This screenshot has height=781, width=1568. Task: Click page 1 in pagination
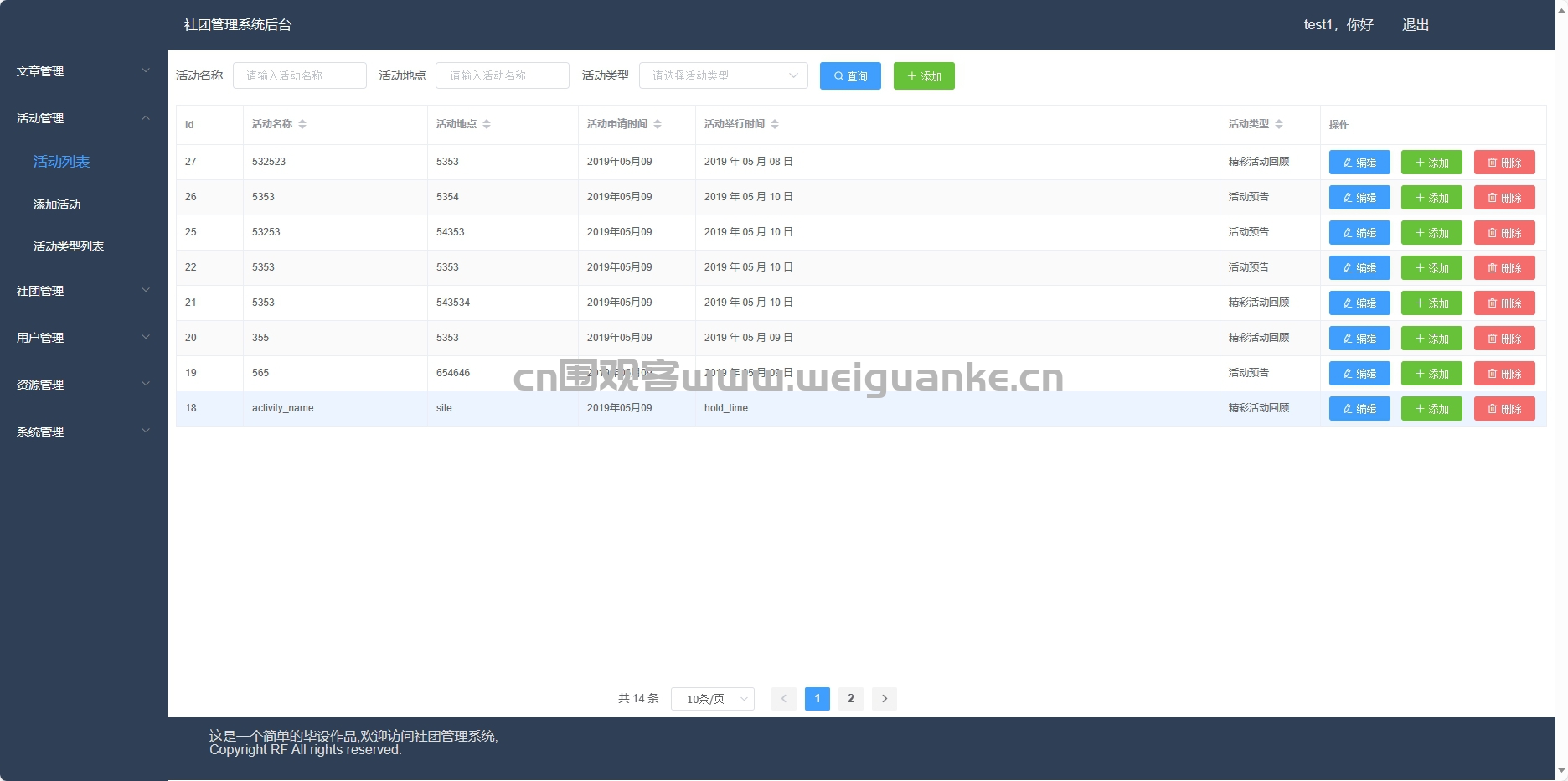[x=818, y=699]
